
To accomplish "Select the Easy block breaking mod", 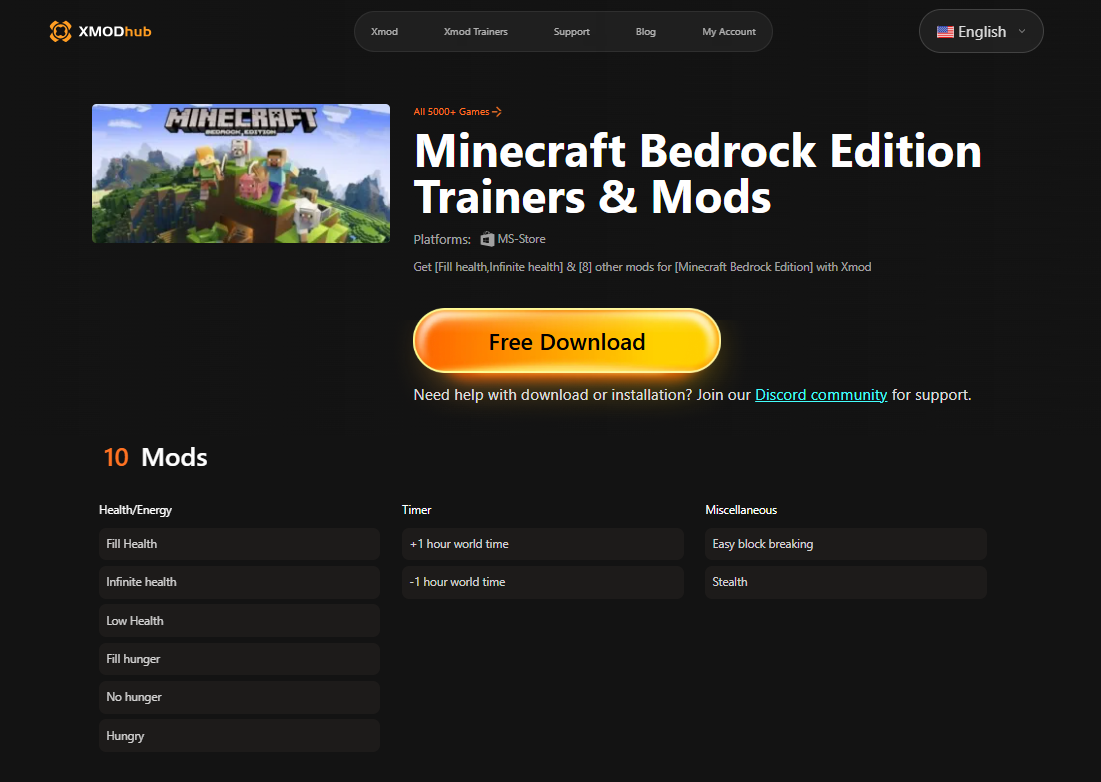I will coord(846,544).
